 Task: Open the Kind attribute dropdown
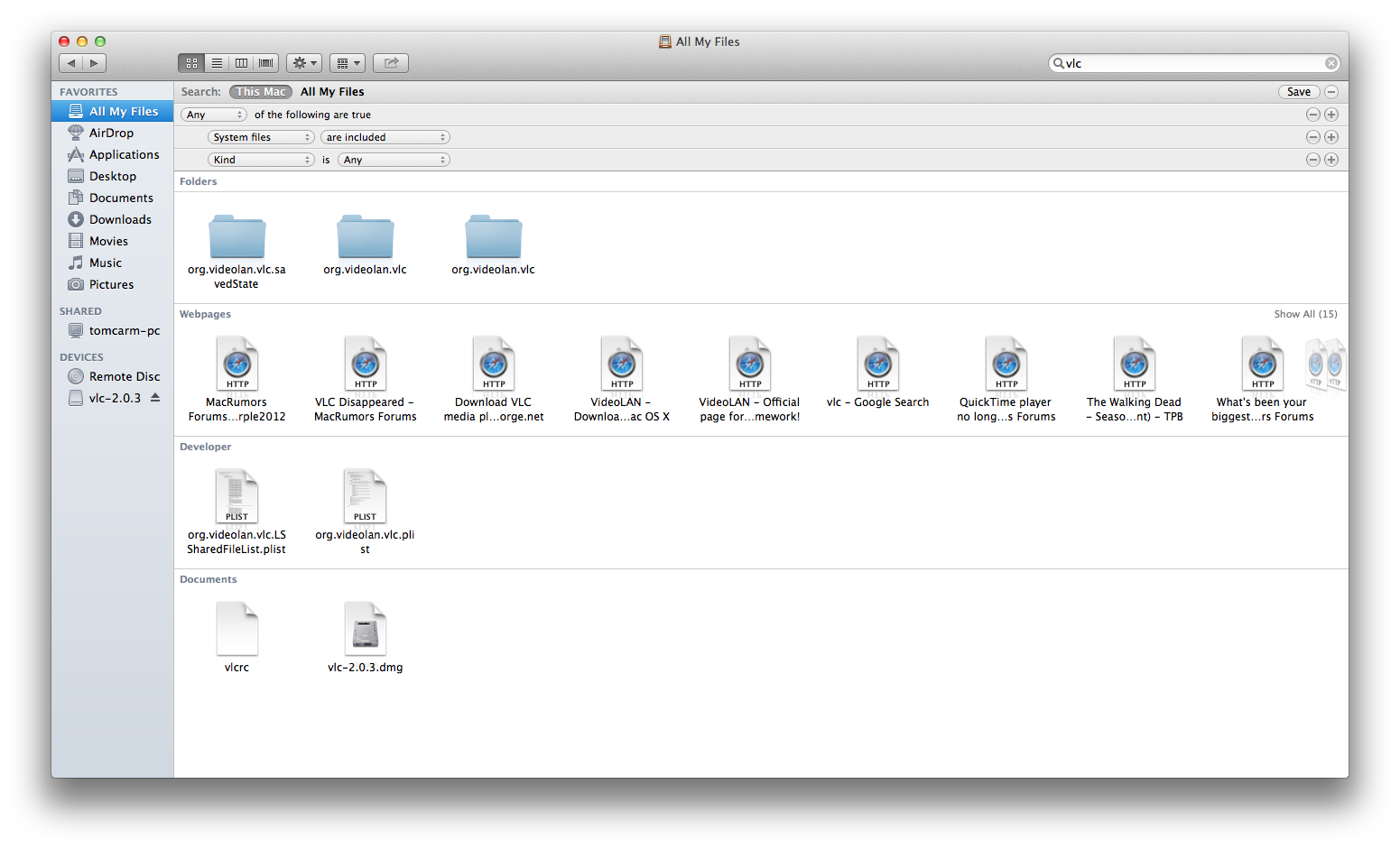coord(261,160)
